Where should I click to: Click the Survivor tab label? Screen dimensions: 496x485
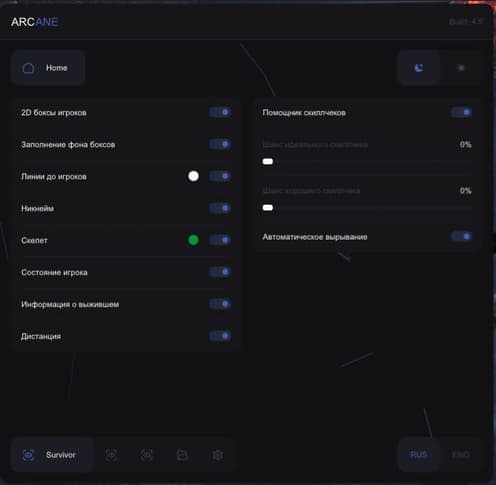[61, 455]
